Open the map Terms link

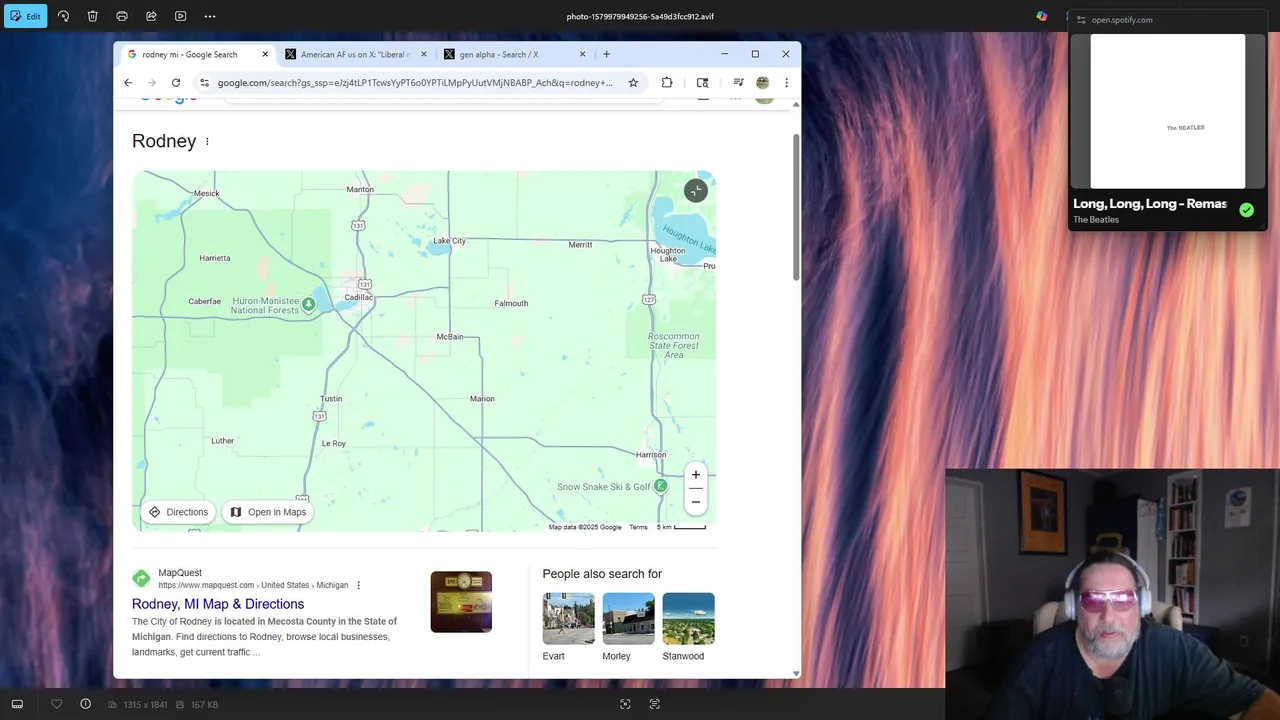tap(638, 527)
